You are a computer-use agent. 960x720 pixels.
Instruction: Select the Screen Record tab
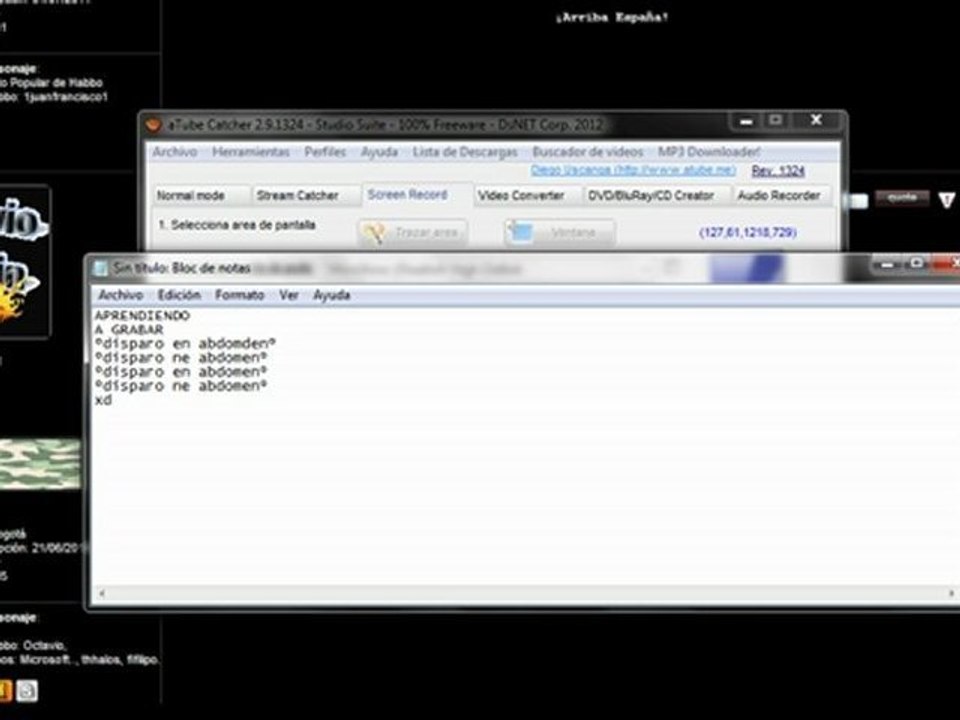point(417,195)
